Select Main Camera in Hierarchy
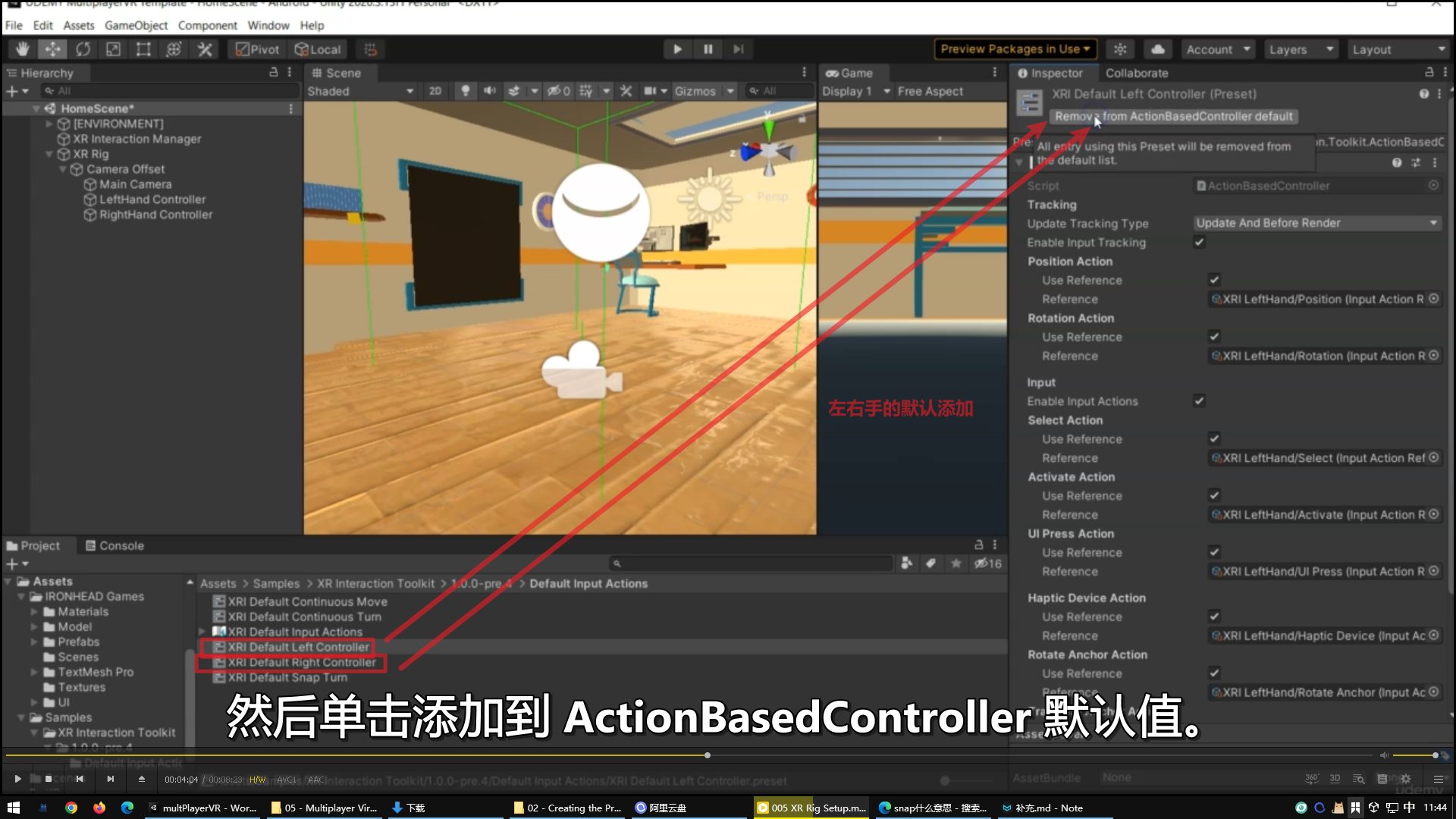1456x819 pixels. coord(135,184)
